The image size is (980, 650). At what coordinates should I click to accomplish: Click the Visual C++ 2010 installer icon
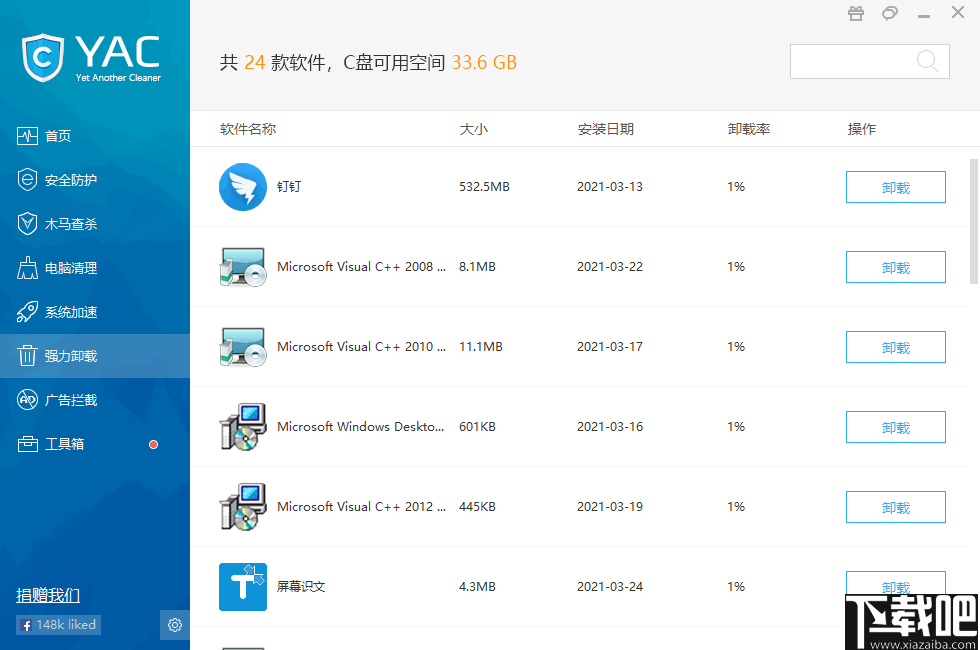[x=243, y=347]
